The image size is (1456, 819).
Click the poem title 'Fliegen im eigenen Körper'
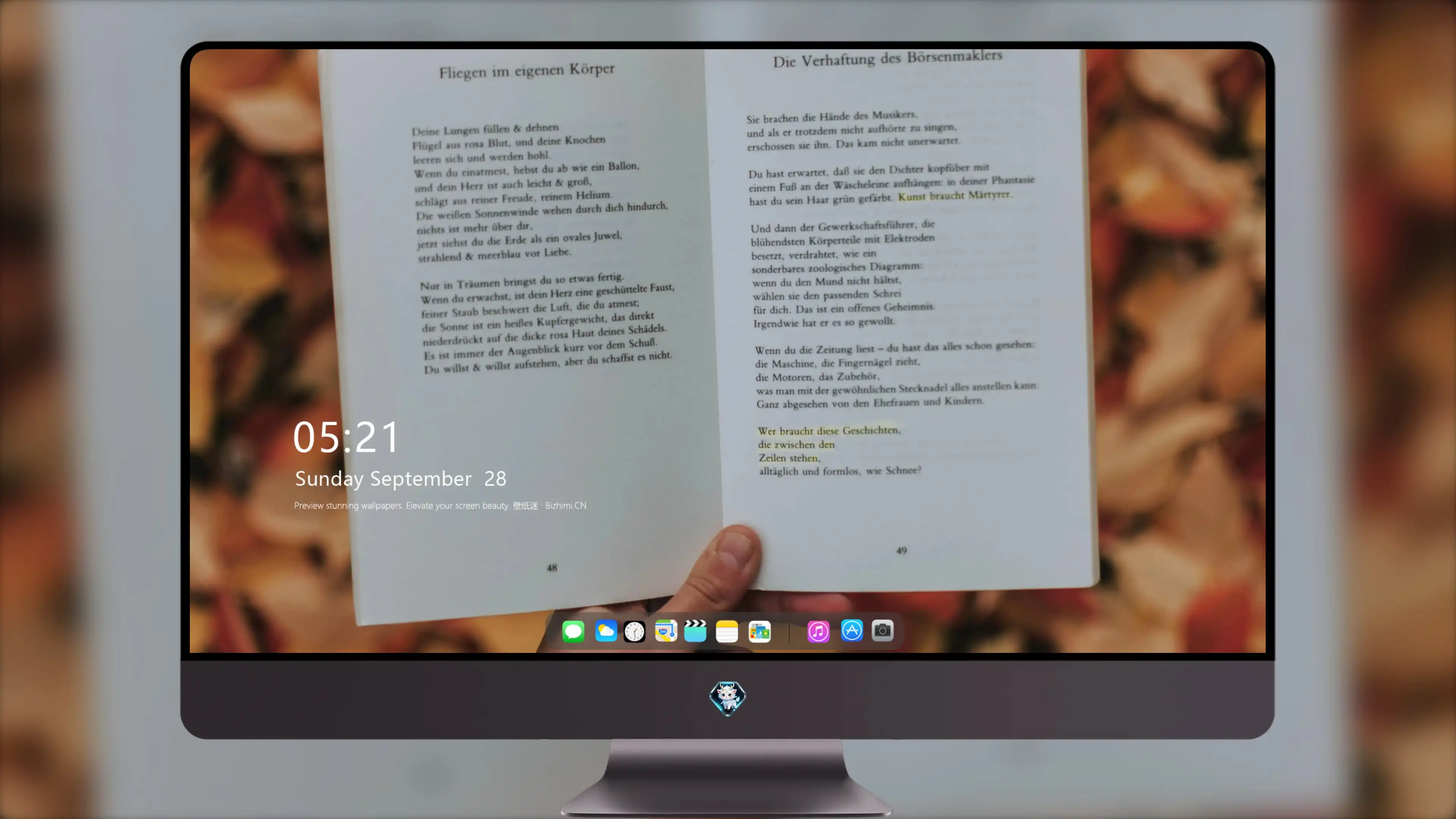(x=527, y=71)
